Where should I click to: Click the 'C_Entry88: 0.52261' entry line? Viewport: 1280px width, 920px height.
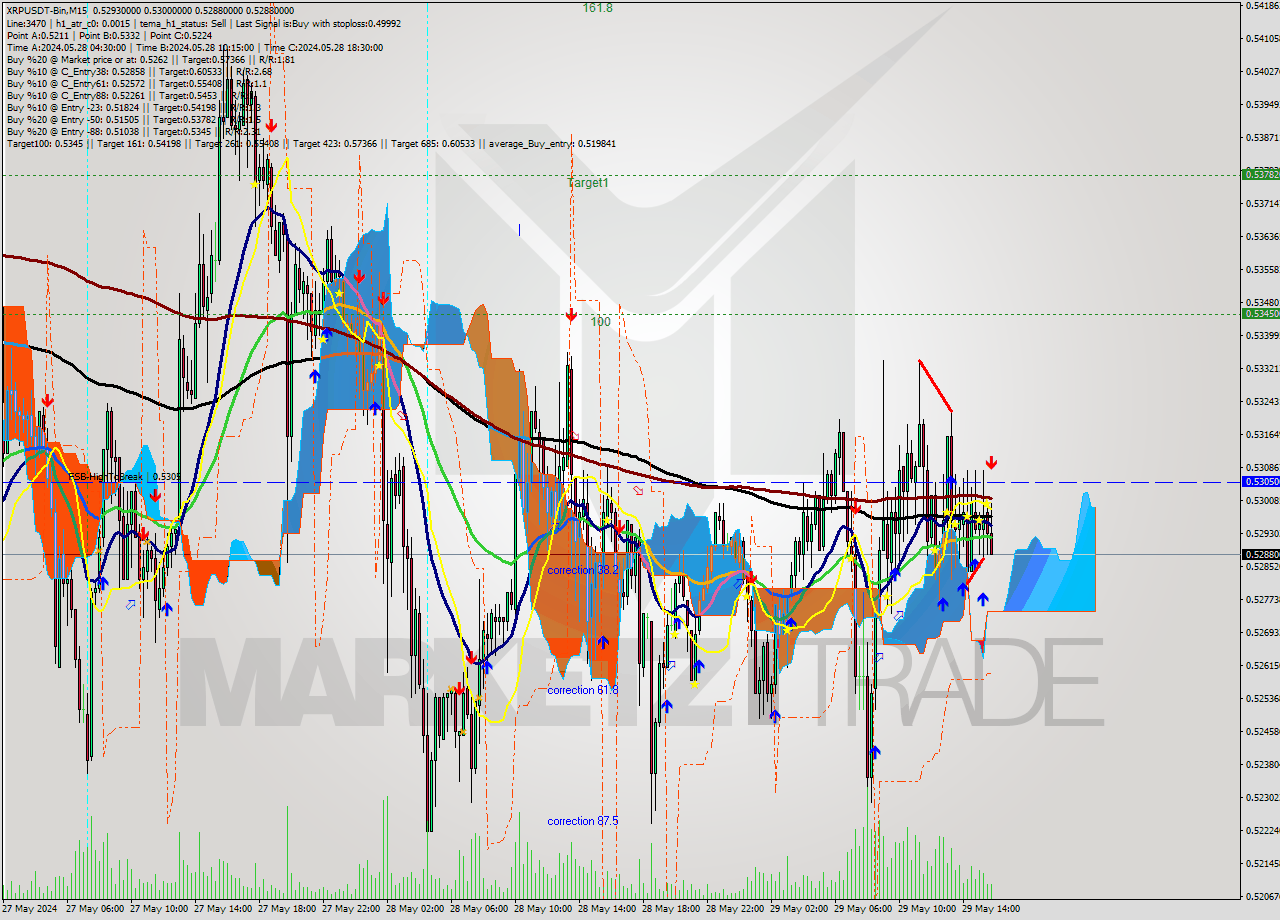click(133, 95)
